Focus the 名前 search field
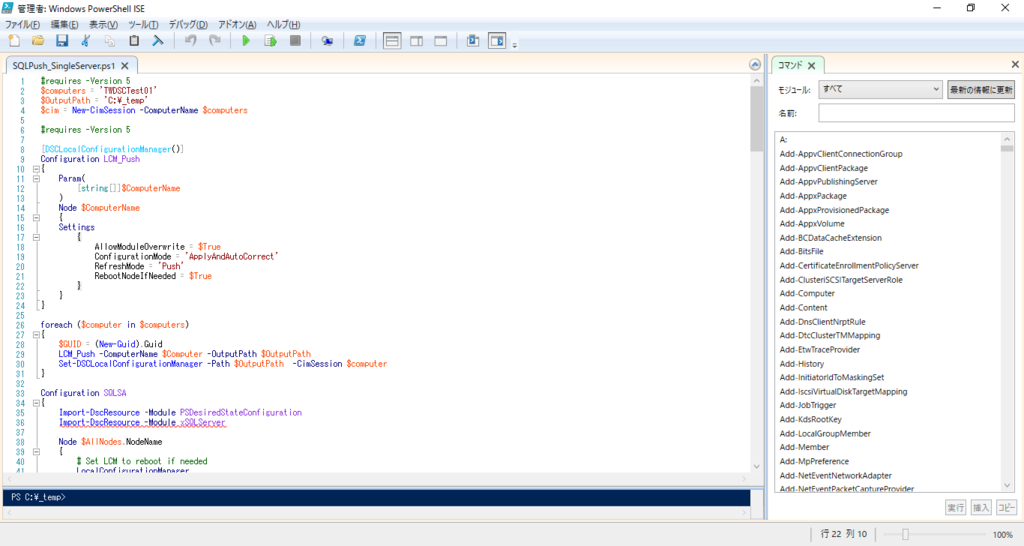The image size is (1024, 546). click(x=916, y=113)
